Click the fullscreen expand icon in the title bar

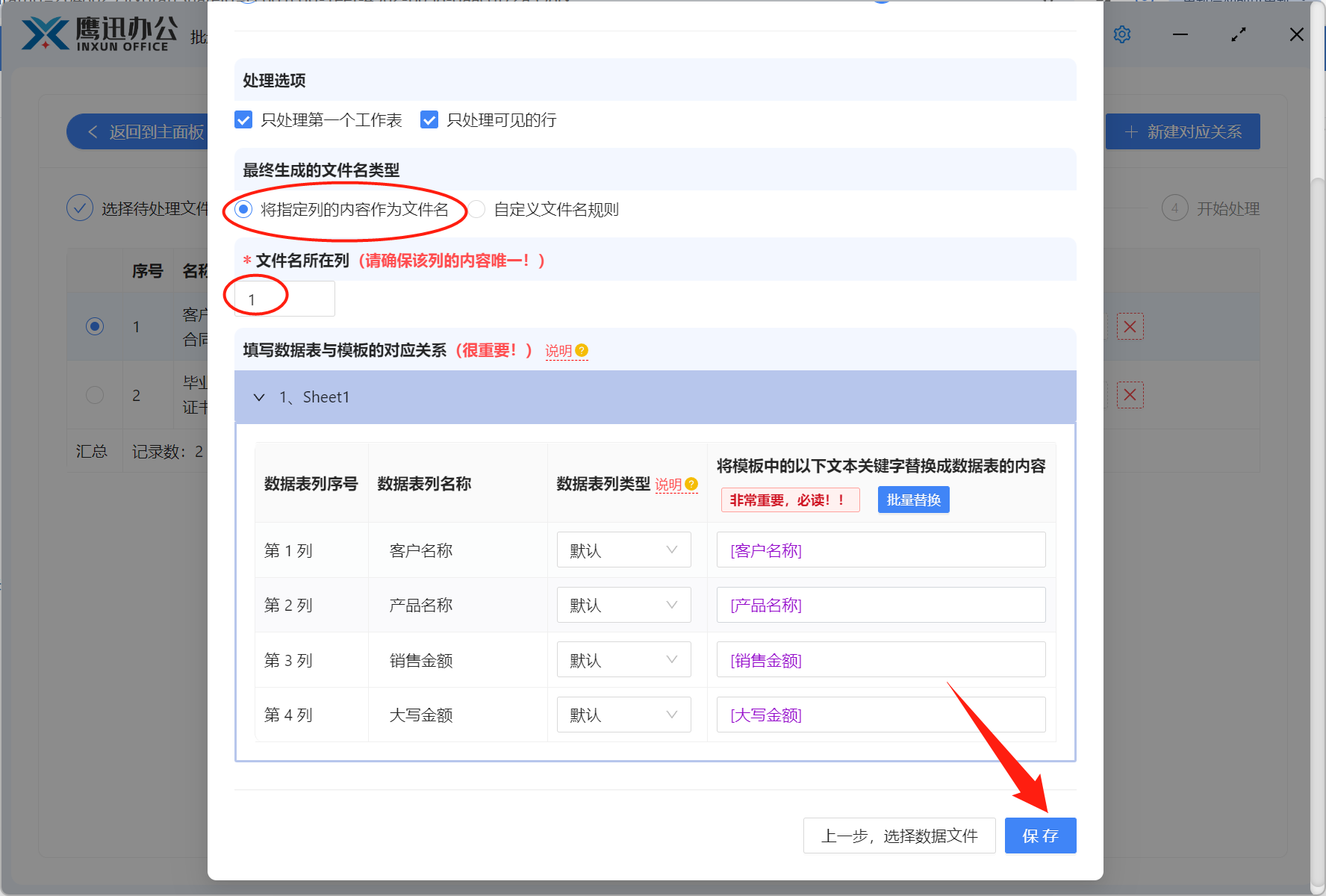coord(1238,34)
